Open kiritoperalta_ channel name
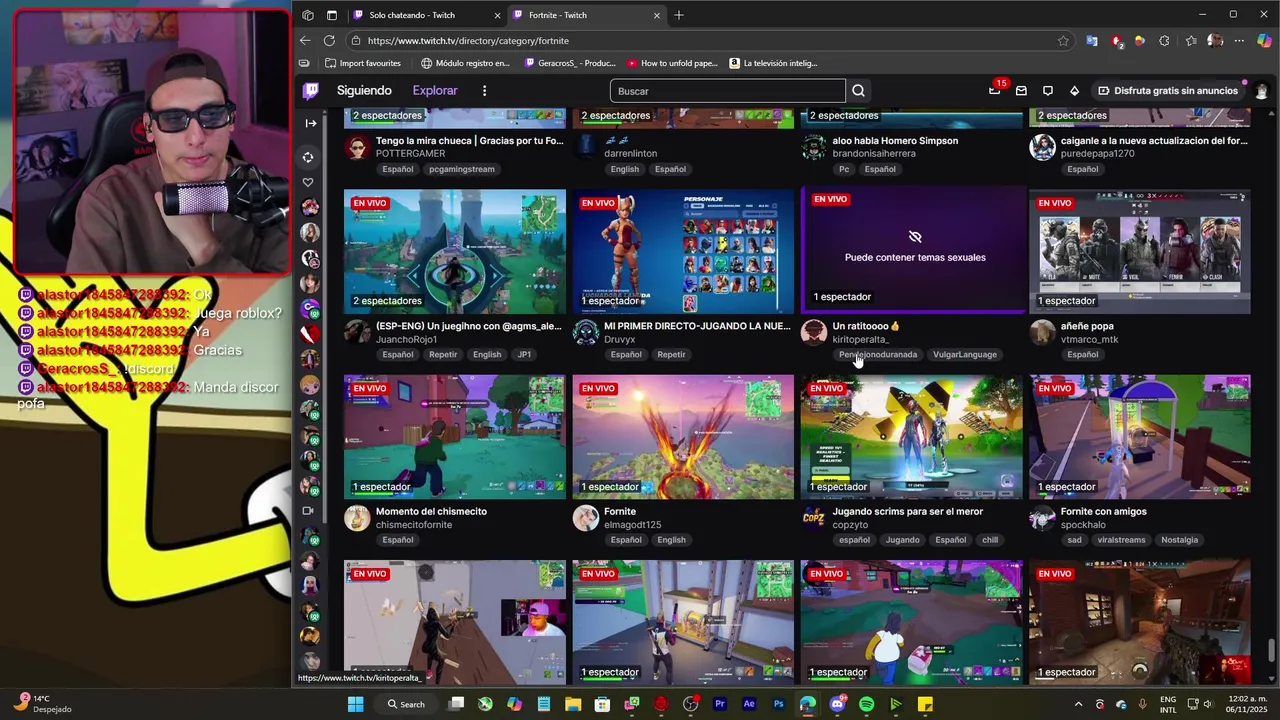1280x720 pixels. [861, 339]
